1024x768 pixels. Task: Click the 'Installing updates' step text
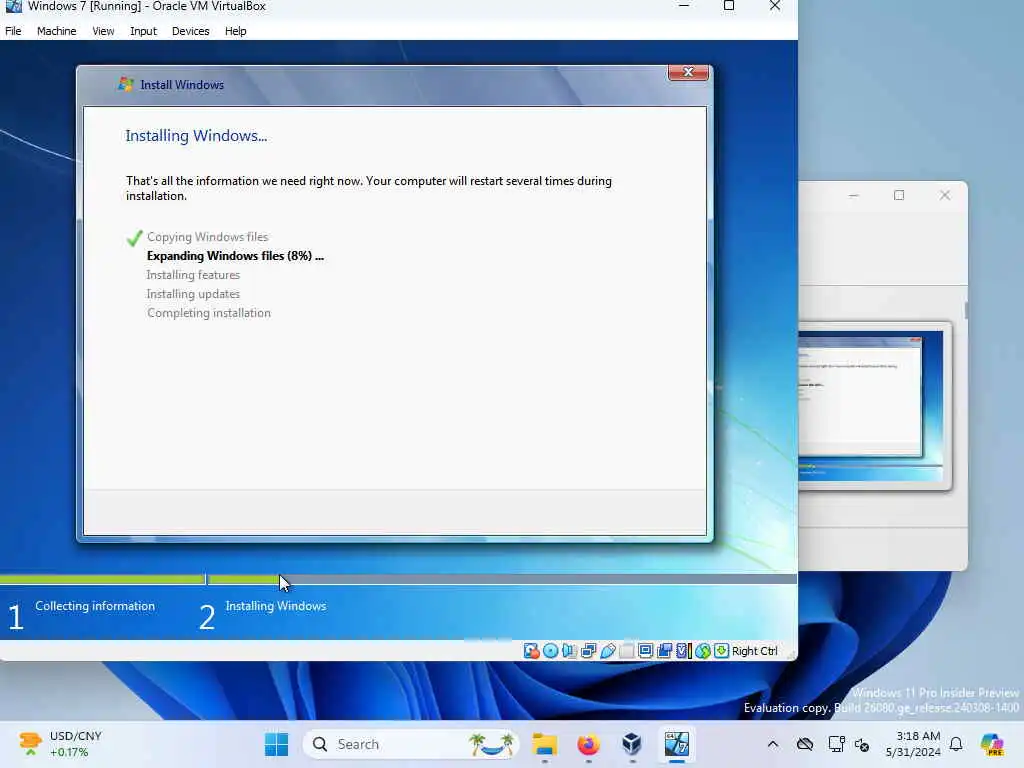[193, 294]
